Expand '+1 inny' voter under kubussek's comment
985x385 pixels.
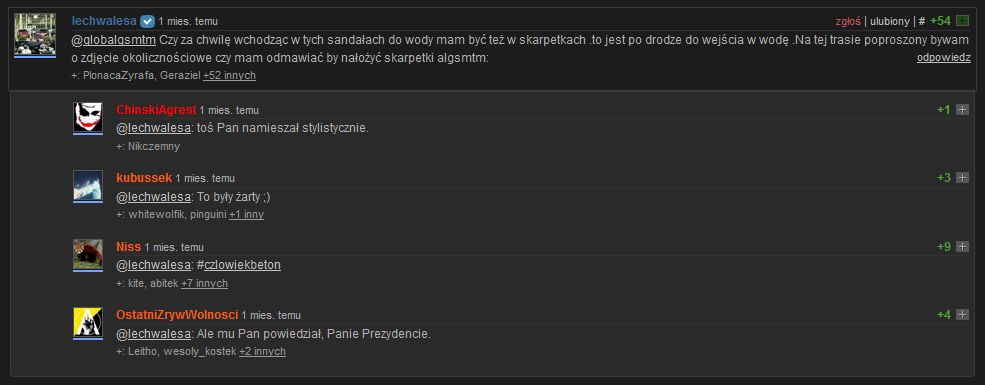coord(246,215)
